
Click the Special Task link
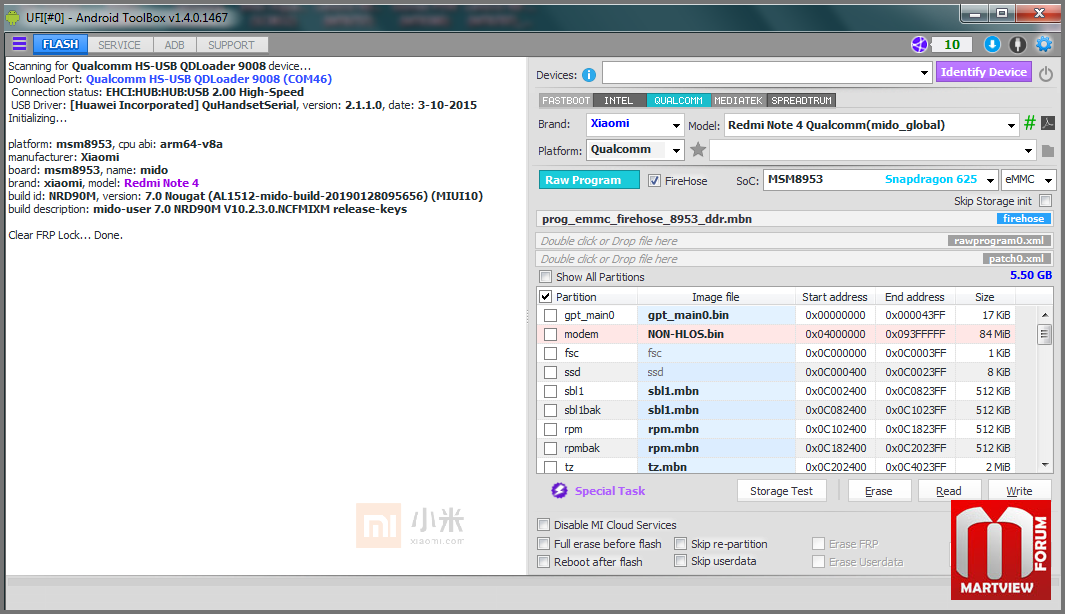(610, 490)
